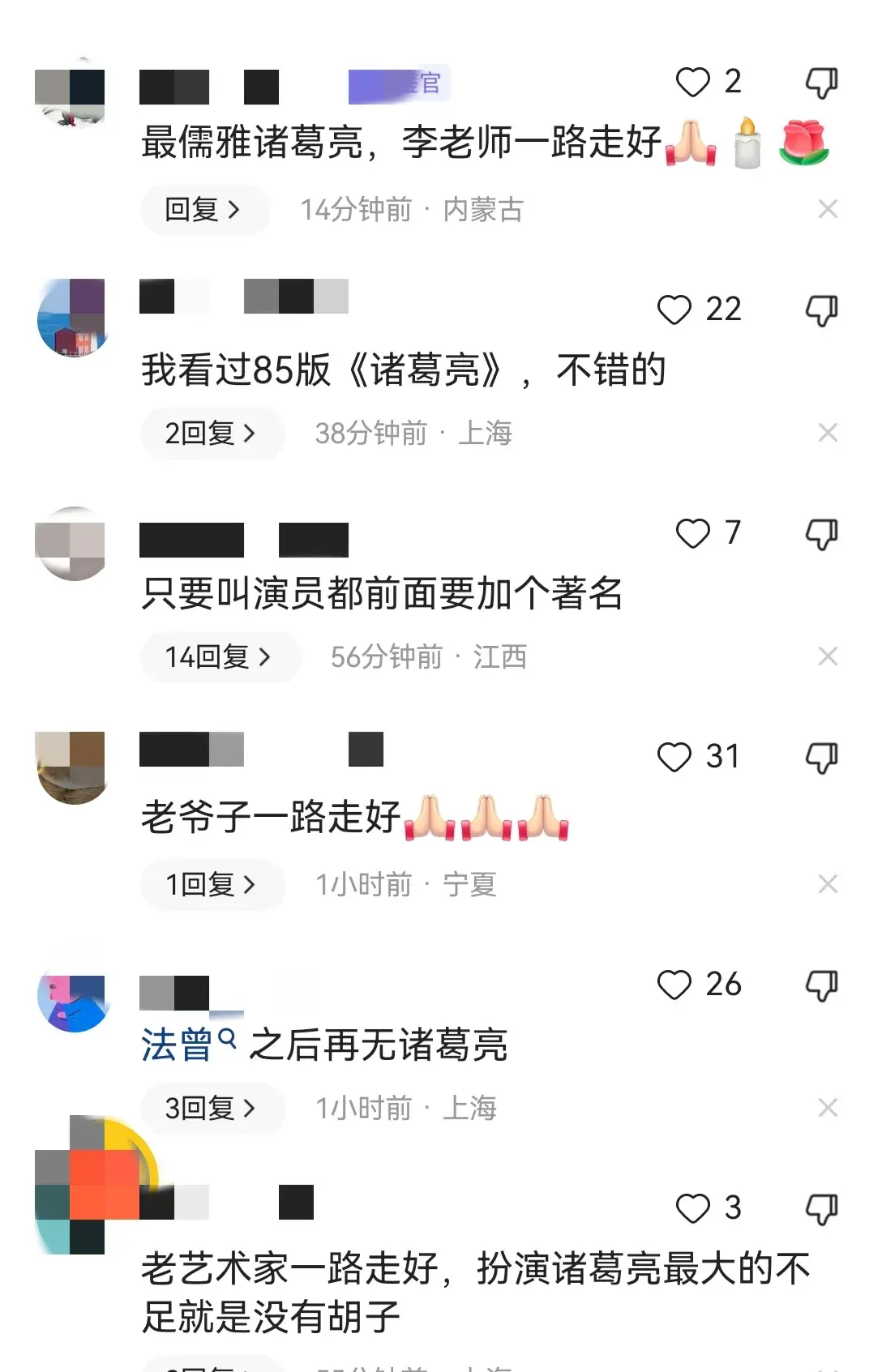Tap heart on 之后再无诸葛亮 comment
The height and width of the screenshot is (1372, 882).
coord(674,985)
